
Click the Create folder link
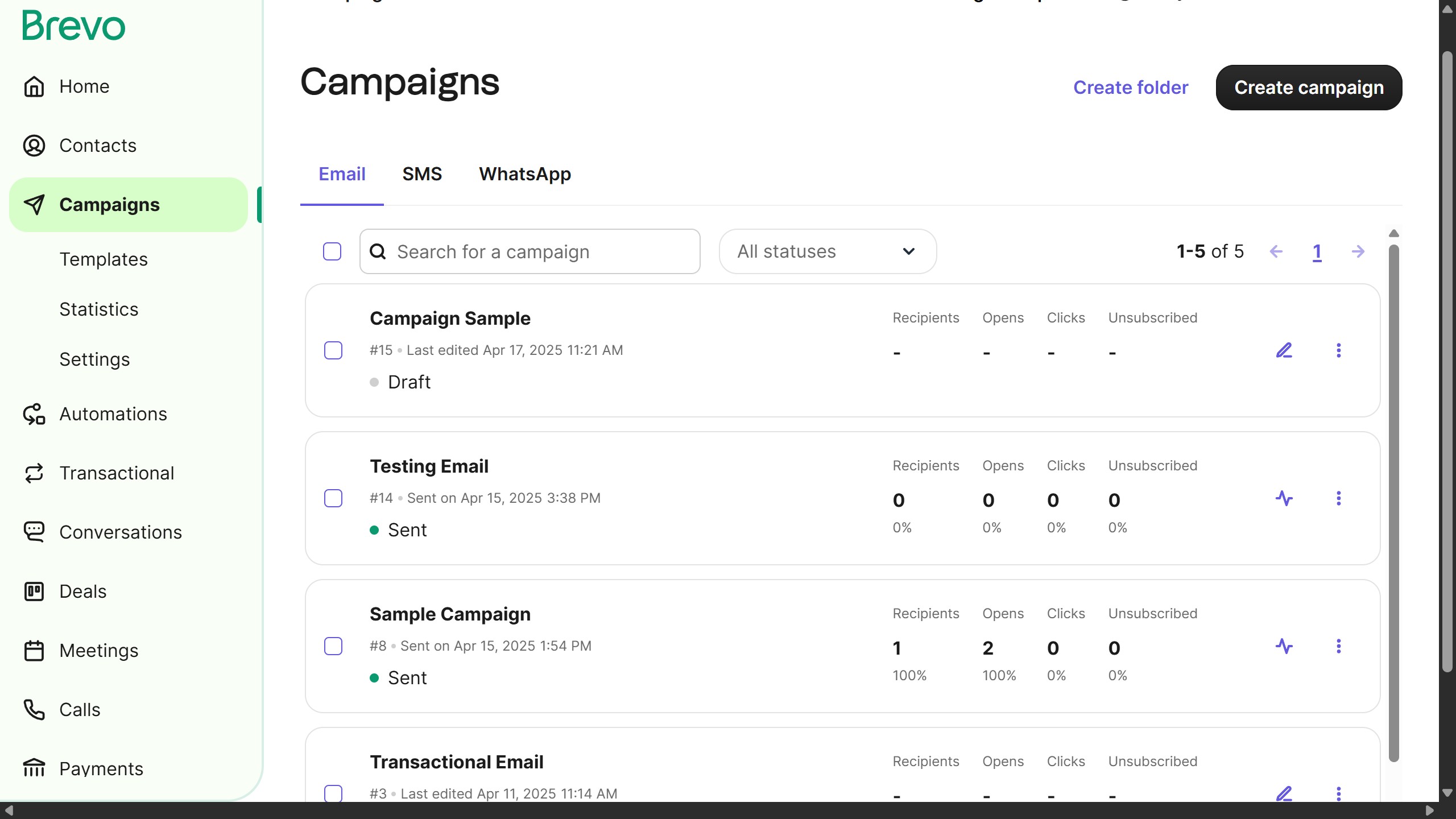pyautogui.click(x=1131, y=88)
